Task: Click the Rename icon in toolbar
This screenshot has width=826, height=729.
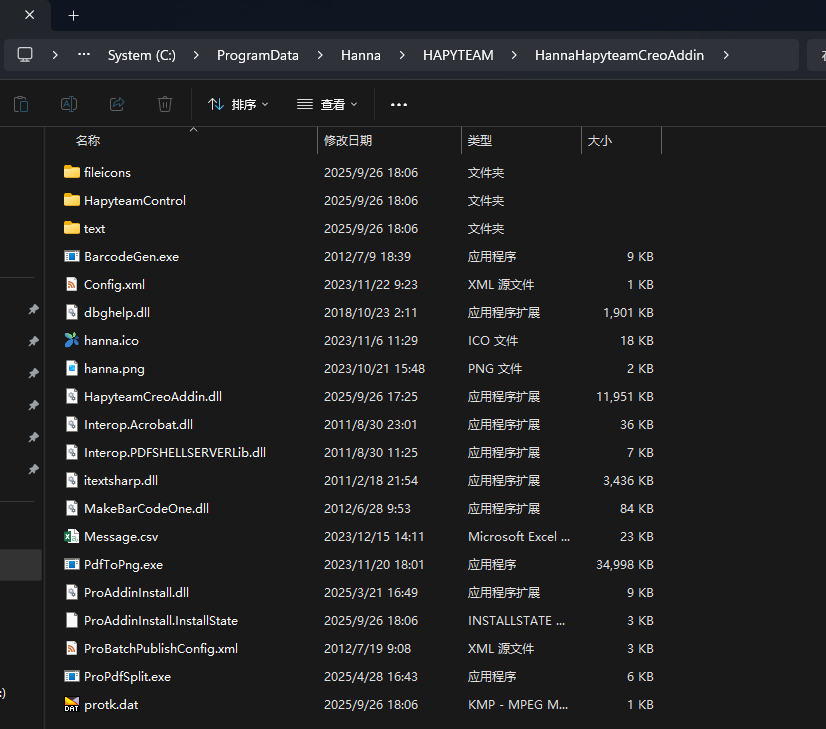Action: coord(69,104)
